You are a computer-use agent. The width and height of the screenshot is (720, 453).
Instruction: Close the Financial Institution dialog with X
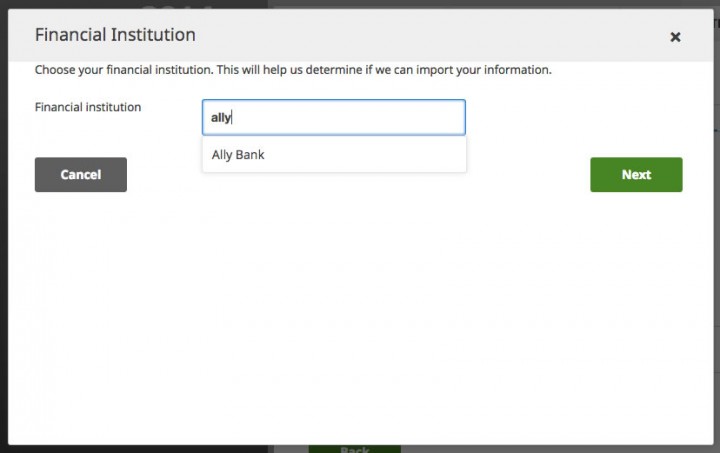point(675,37)
